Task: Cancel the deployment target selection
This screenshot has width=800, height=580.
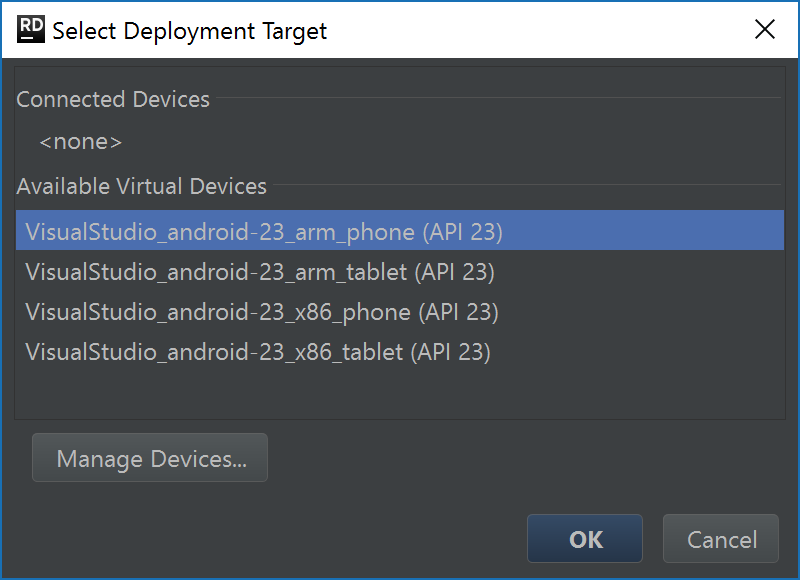Action: point(720,539)
